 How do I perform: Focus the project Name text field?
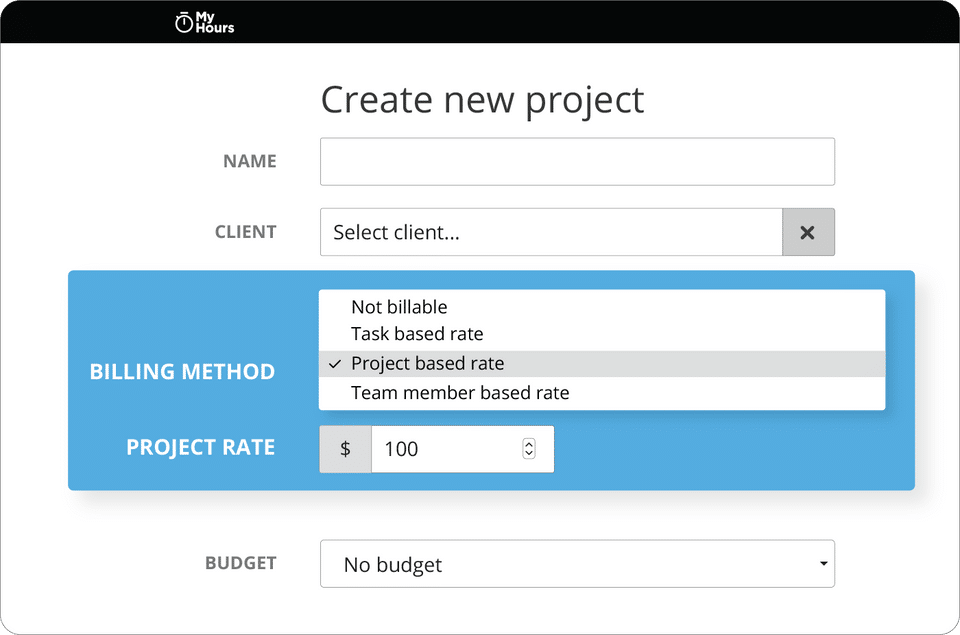click(577, 162)
